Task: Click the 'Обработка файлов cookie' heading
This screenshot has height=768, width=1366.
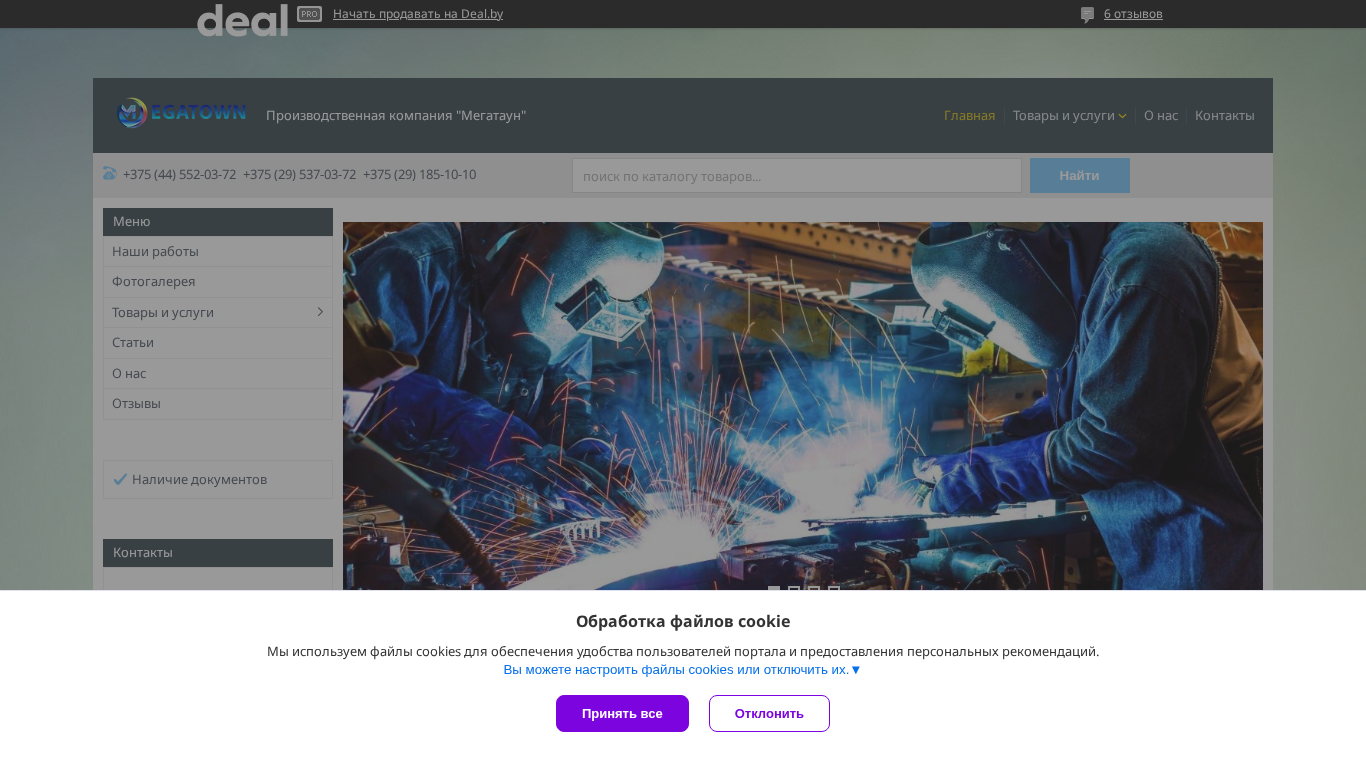Action: tap(683, 621)
